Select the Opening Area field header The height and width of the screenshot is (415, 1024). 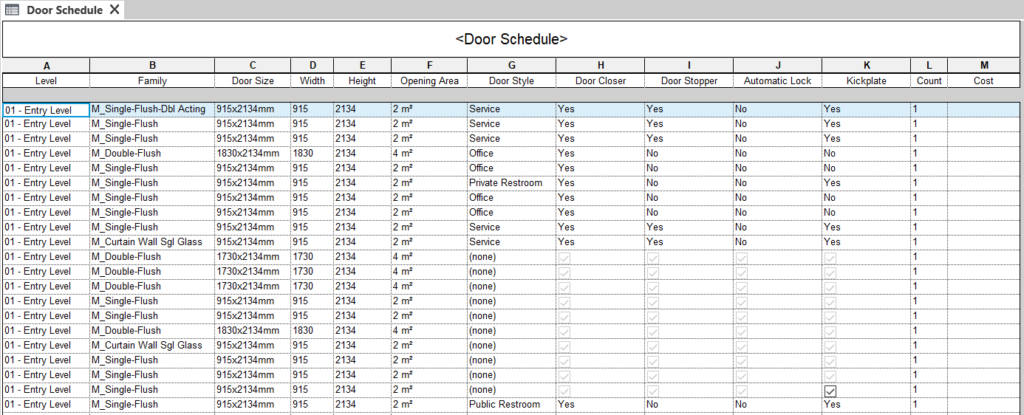click(x=428, y=80)
